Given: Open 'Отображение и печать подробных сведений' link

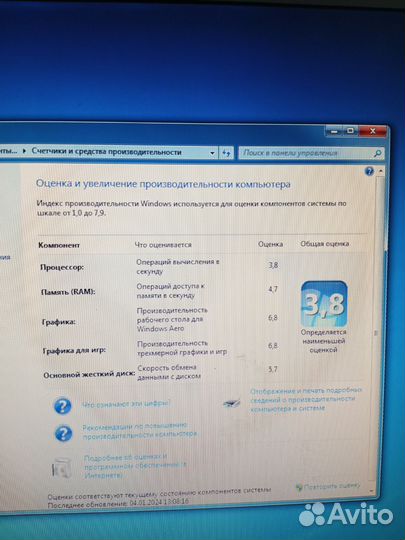Looking at the screenshot, I should point(306,399).
